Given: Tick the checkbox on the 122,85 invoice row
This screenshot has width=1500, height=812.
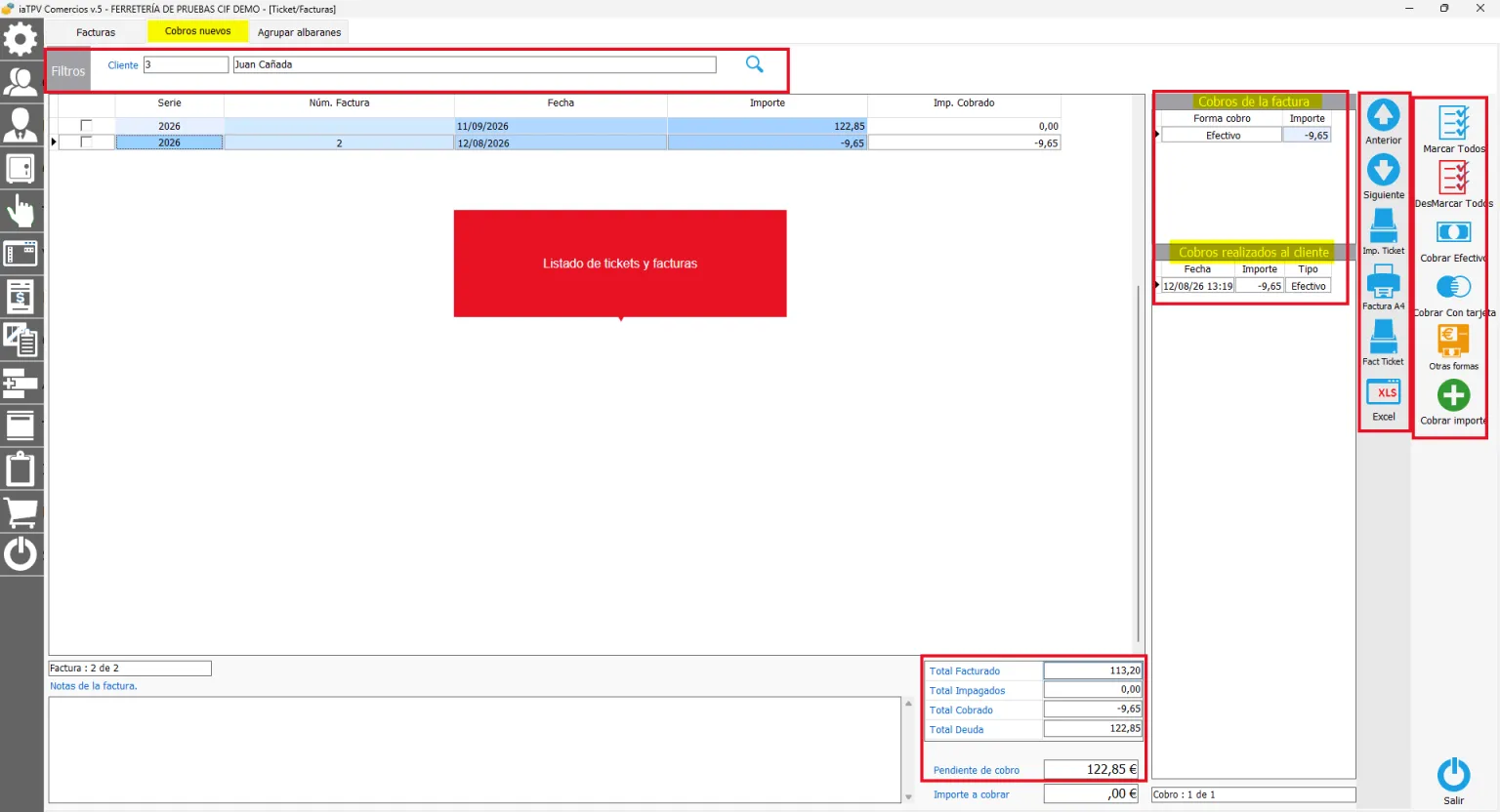Looking at the screenshot, I should (86, 126).
